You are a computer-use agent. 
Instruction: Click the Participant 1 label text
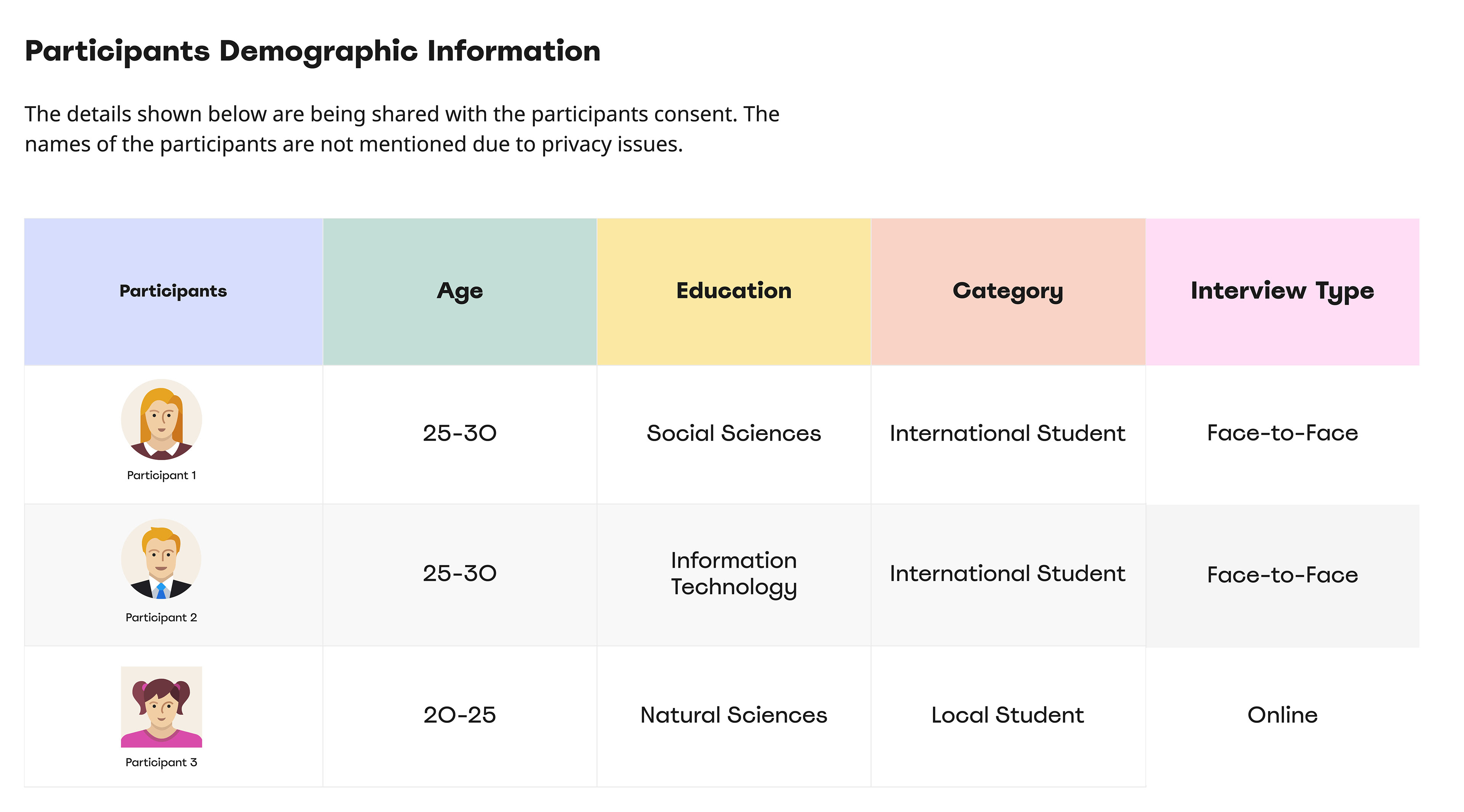pyautogui.click(x=161, y=476)
